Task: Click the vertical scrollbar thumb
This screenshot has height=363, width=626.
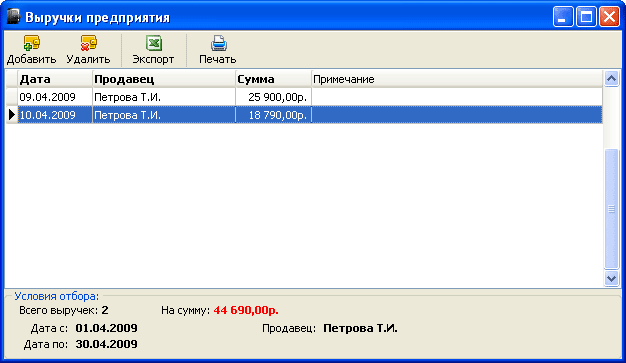Action: pyautogui.click(x=611, y=208)
